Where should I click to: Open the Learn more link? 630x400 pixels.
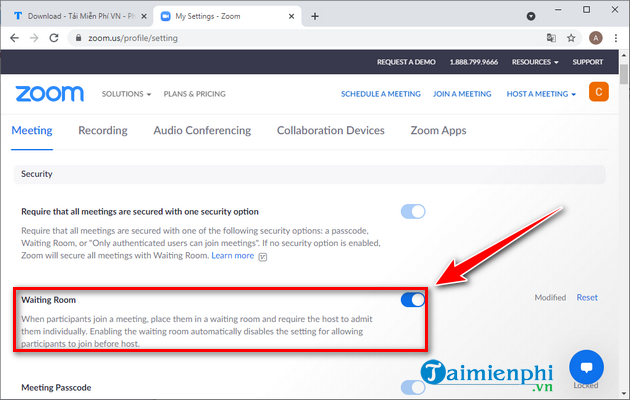(x=232, y=256)
